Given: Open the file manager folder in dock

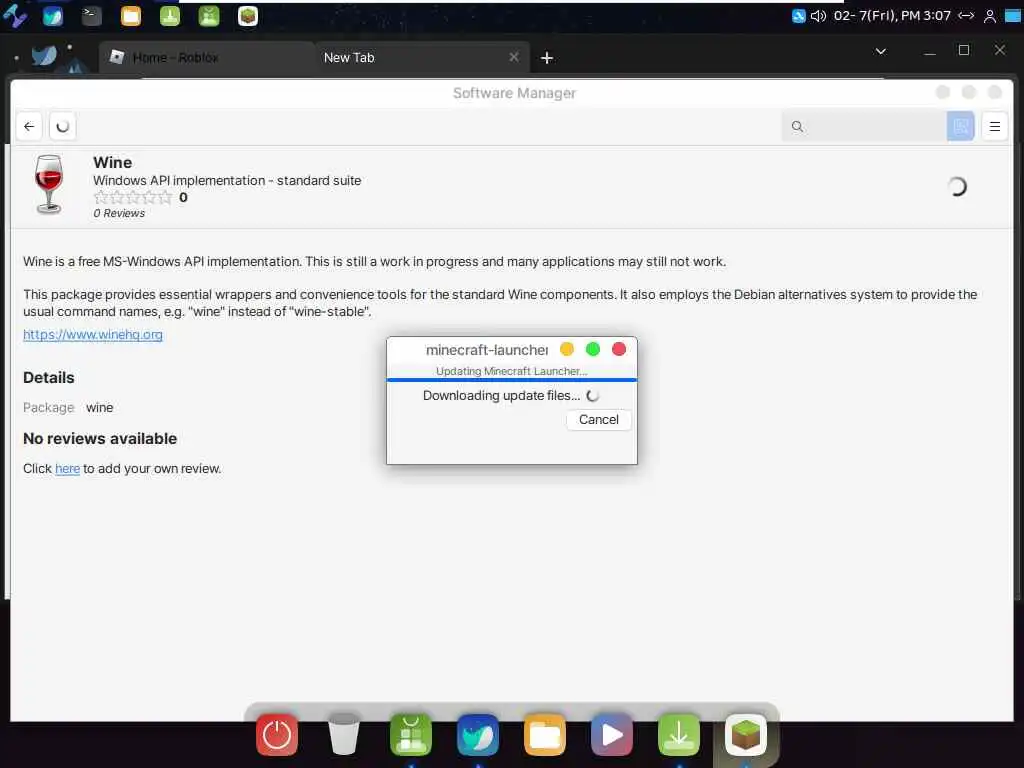Looking at the screenshot, I should pos(545,735).
